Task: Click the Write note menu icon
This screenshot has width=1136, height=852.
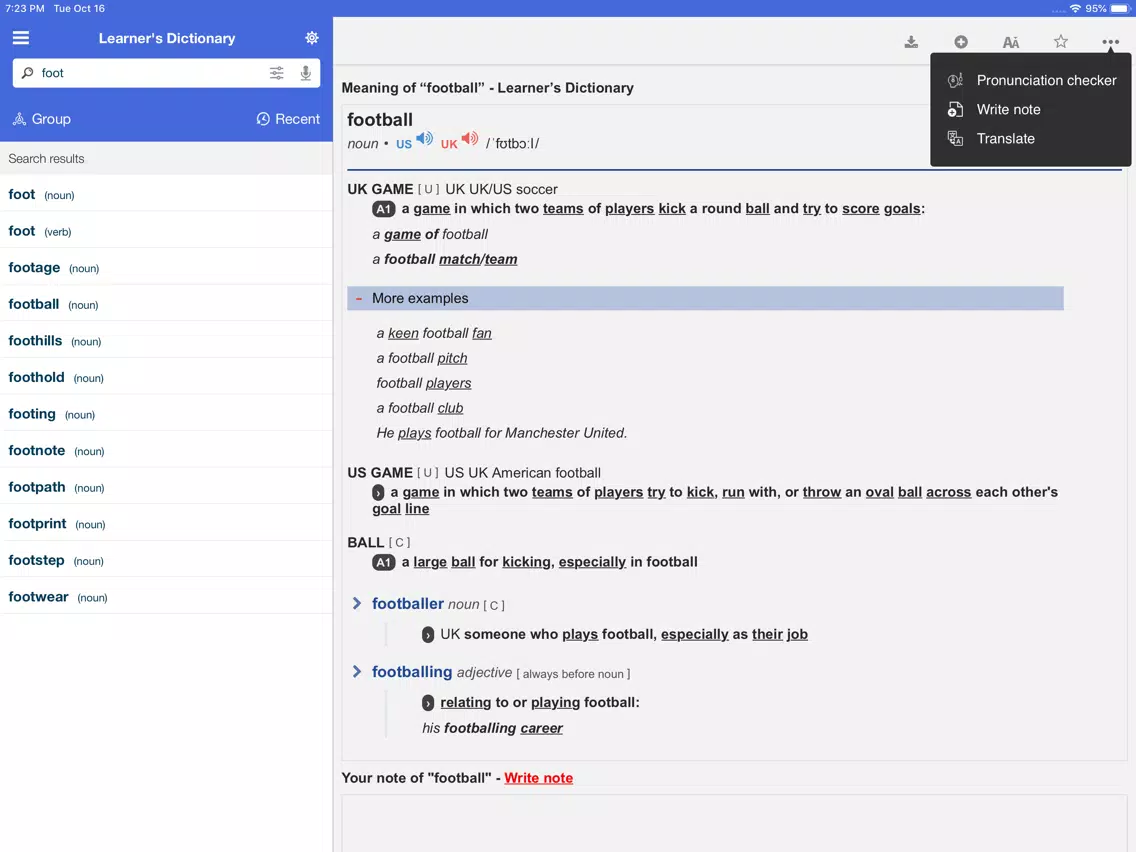Action: tap(956, 109)
